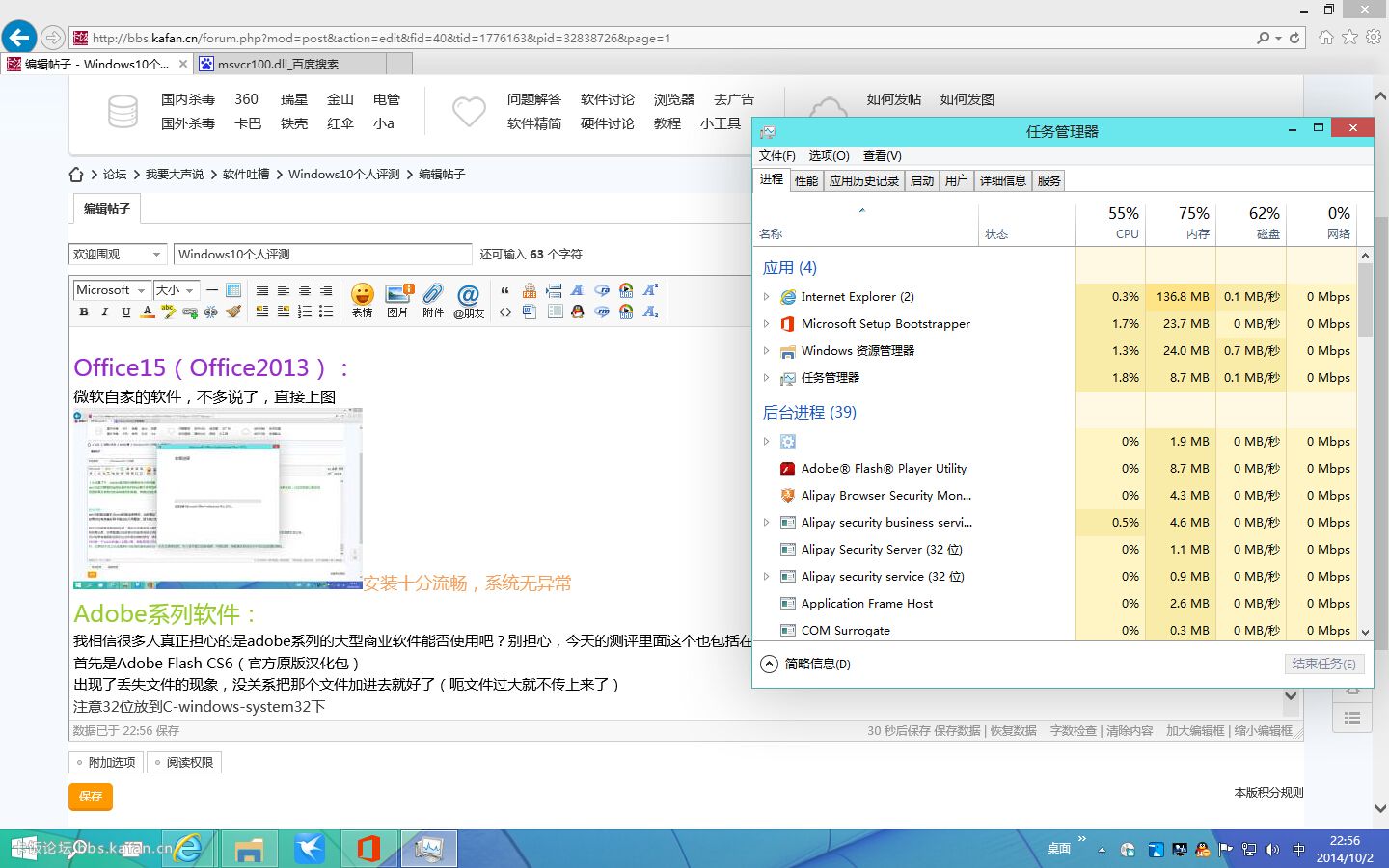Image resolution: width=1389 pixels, height=868 pixels.
Task: Click the 结束任务 button
Action: tap(1323, 664)
